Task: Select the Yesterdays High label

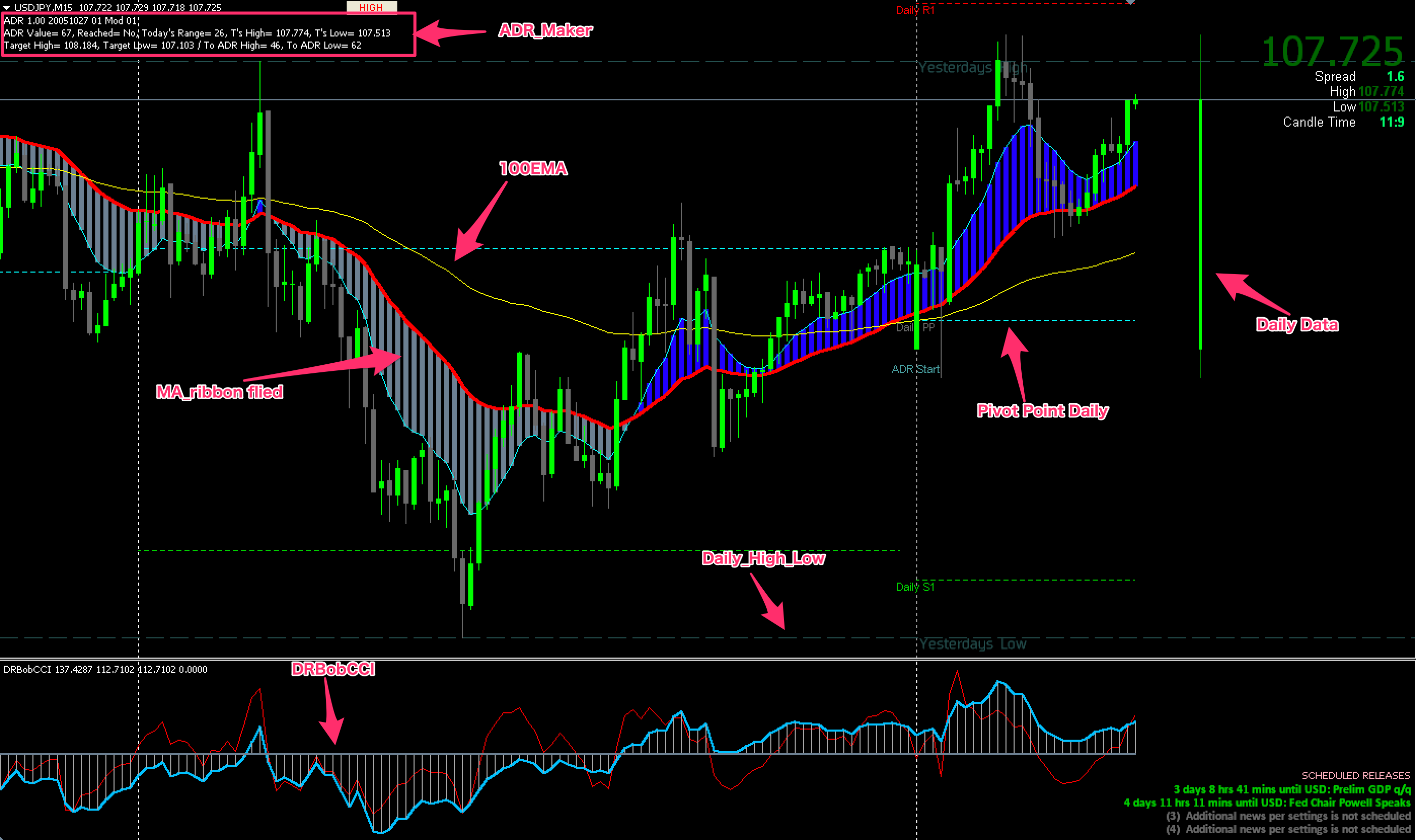Action: (x=973, y=68)
